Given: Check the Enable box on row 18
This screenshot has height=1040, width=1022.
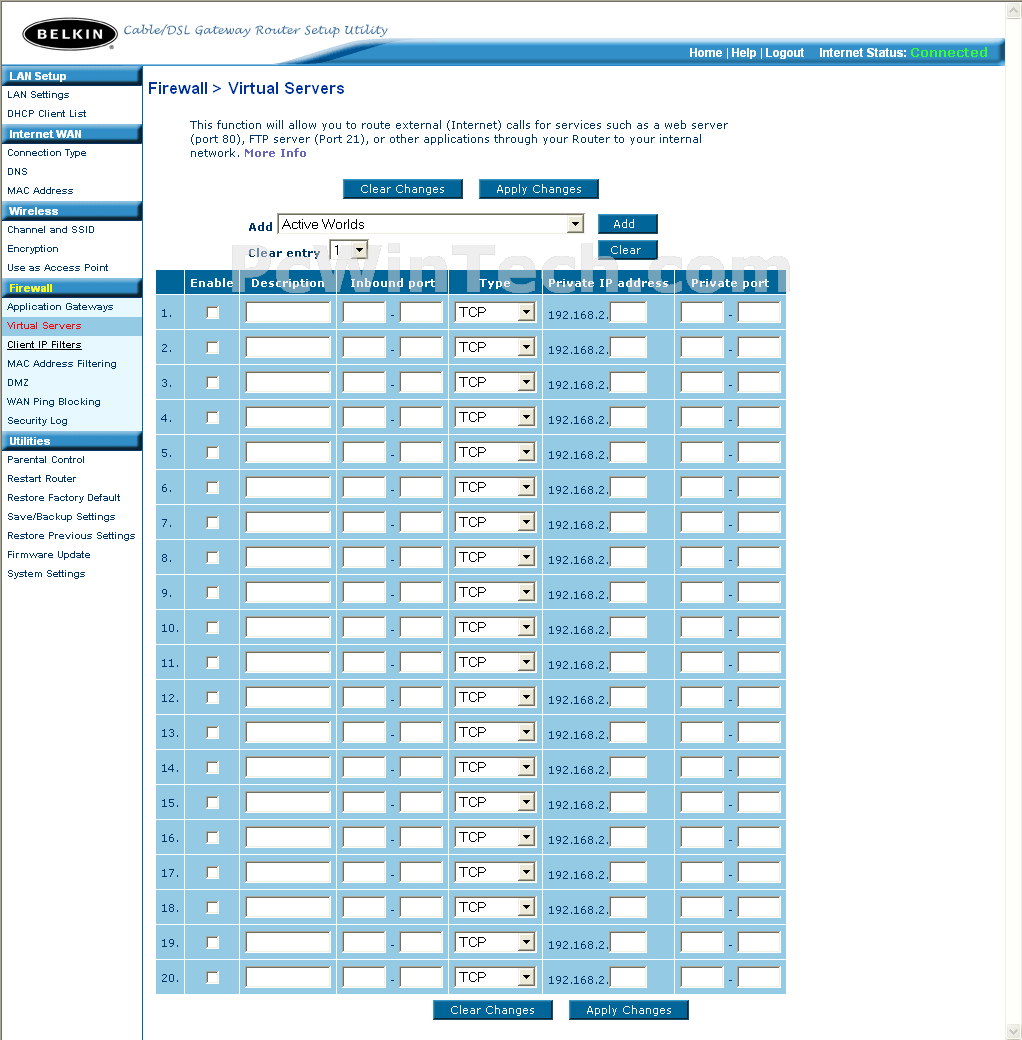Looking at the screenshot, I should 212,907.
